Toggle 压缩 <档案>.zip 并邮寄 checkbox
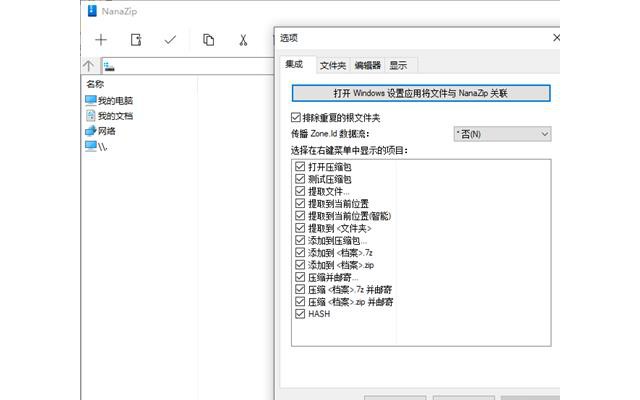This screenshot has height=400, width=640. (x=300, y=302)
